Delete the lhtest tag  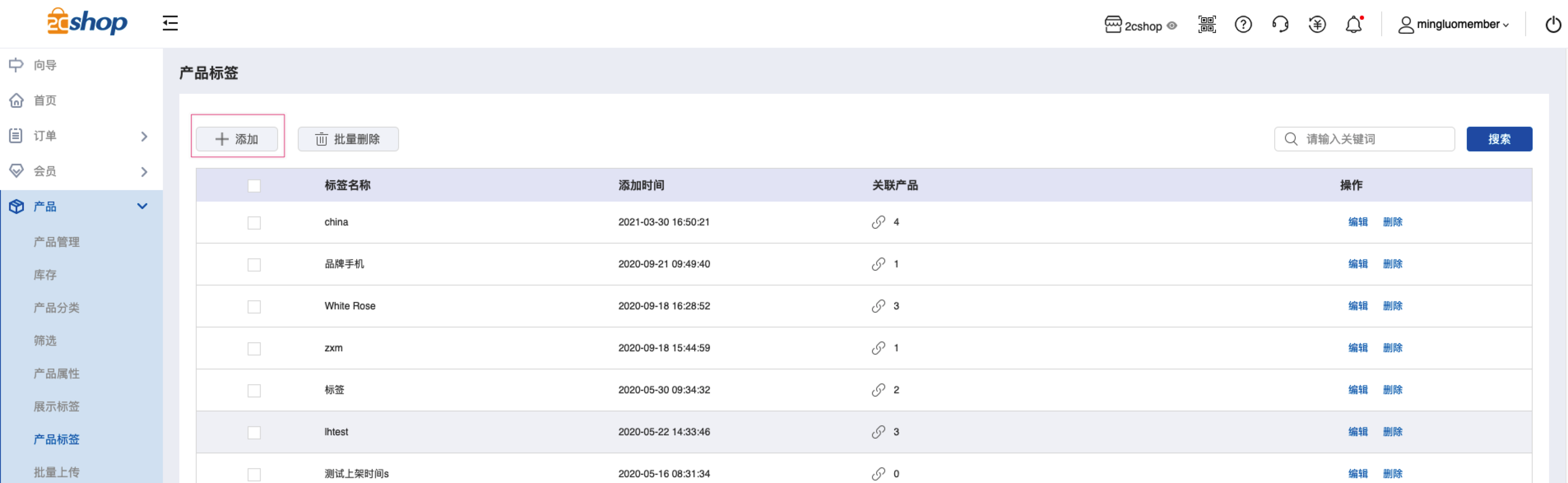coord(1393,432)
